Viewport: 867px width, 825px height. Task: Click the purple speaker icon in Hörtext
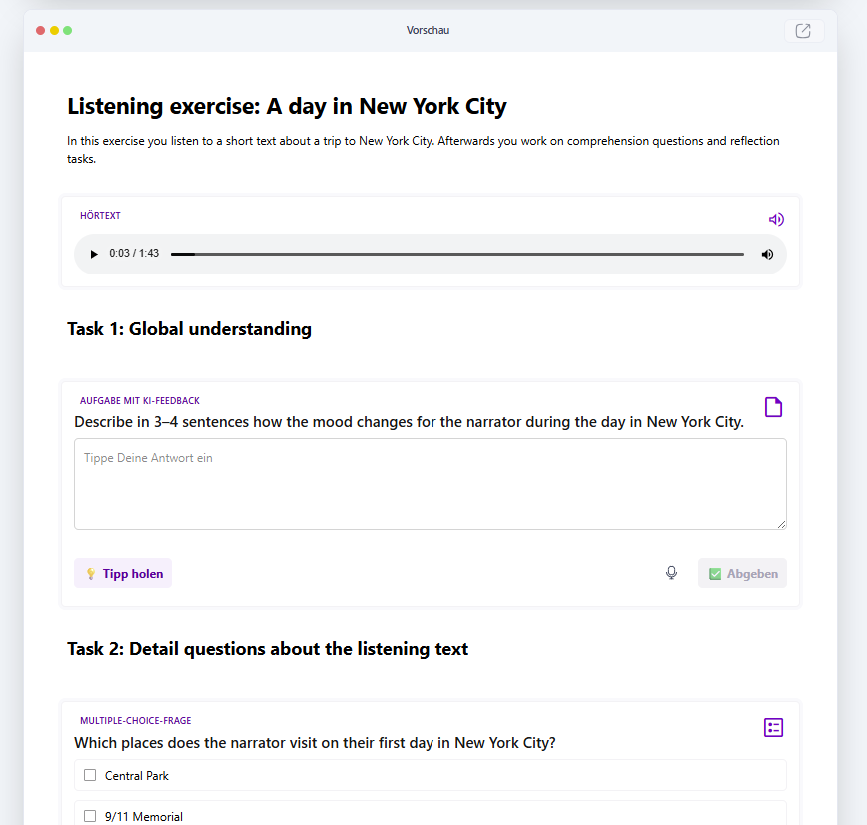click(775, 220)
